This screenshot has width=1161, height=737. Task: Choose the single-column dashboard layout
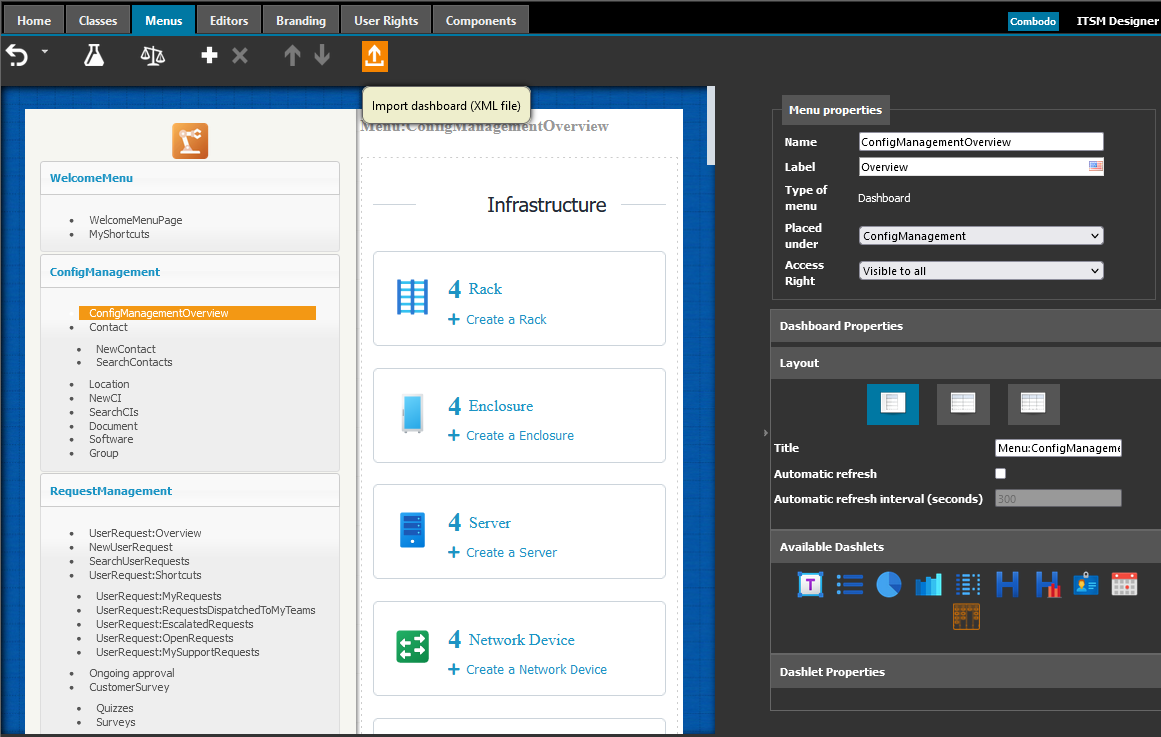click(892, 404)
